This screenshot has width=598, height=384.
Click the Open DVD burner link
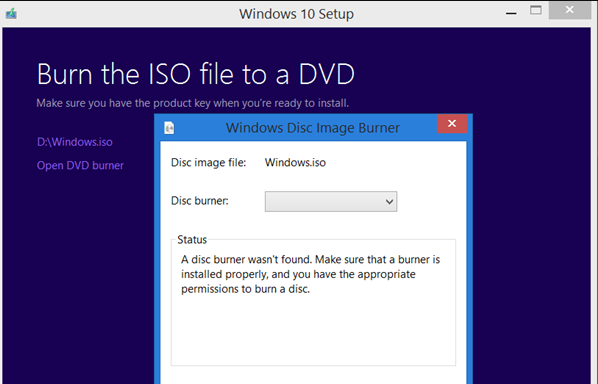click(x=80, y=165)
